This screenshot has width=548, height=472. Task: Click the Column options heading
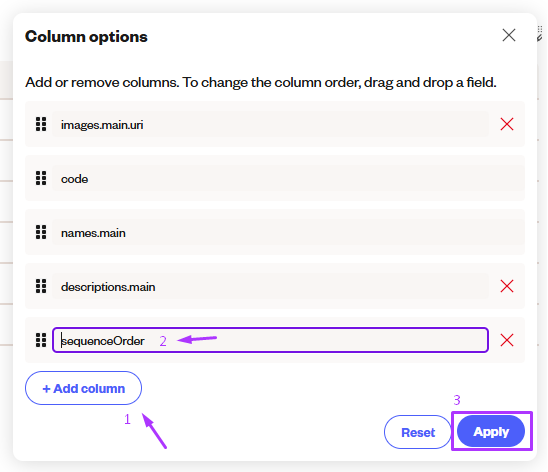[x=86, y=36]
